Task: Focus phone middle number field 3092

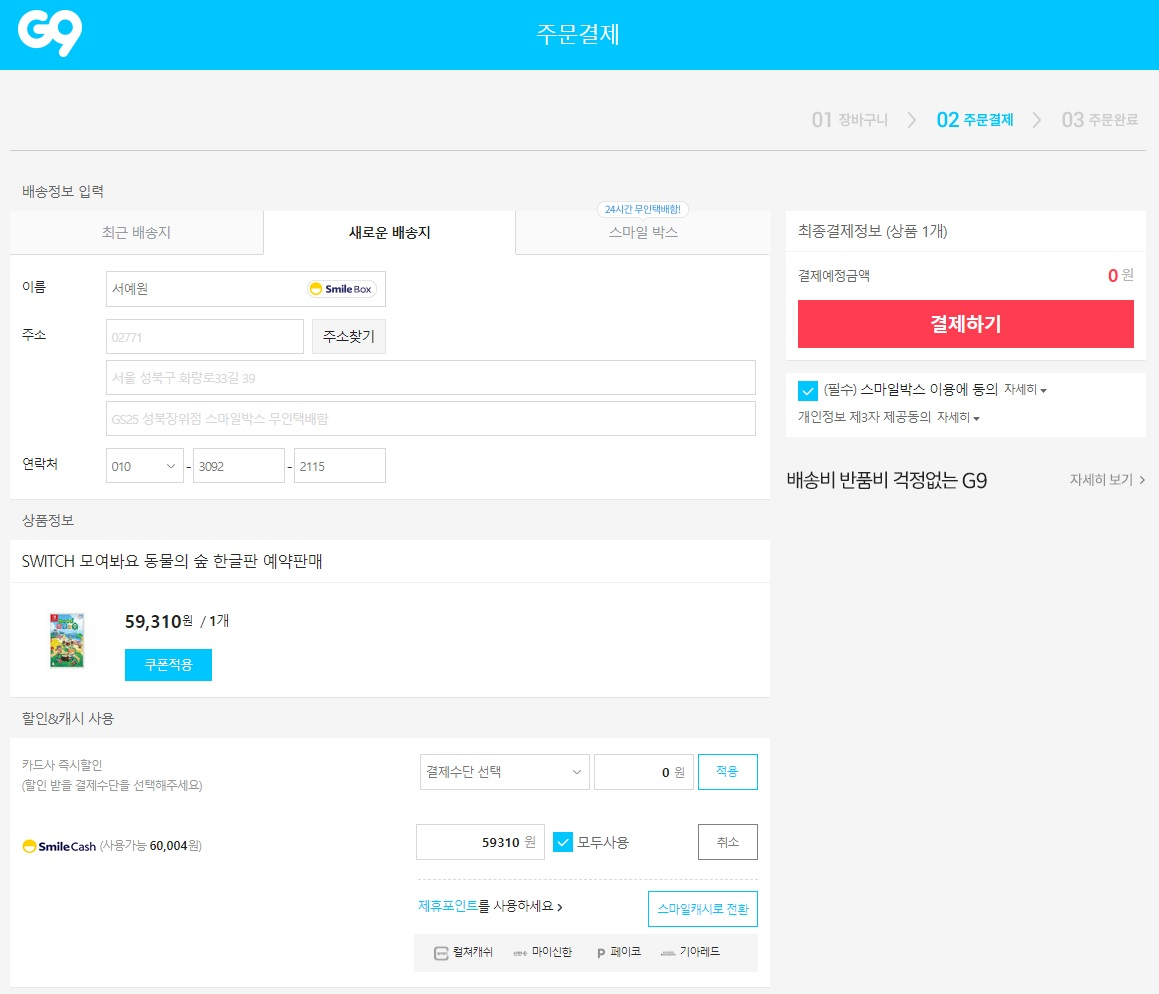Action: pyautogui.click(x=239, y=466)
